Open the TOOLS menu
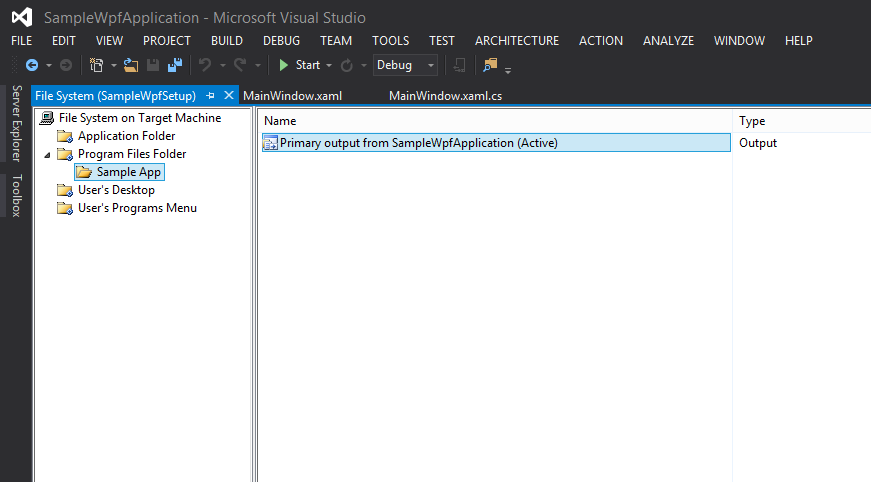The width and height of the screenshot is (871, 482). click(391, 41)
